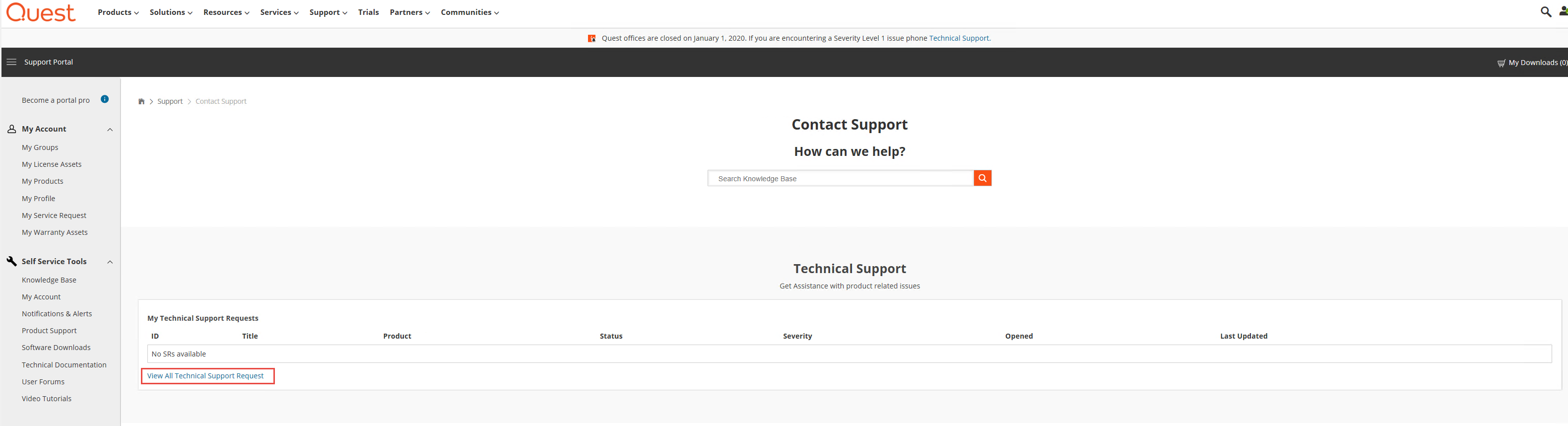Collapse the Self Service Tools section
Screen dimensions: 1568x426
(110, 262)
